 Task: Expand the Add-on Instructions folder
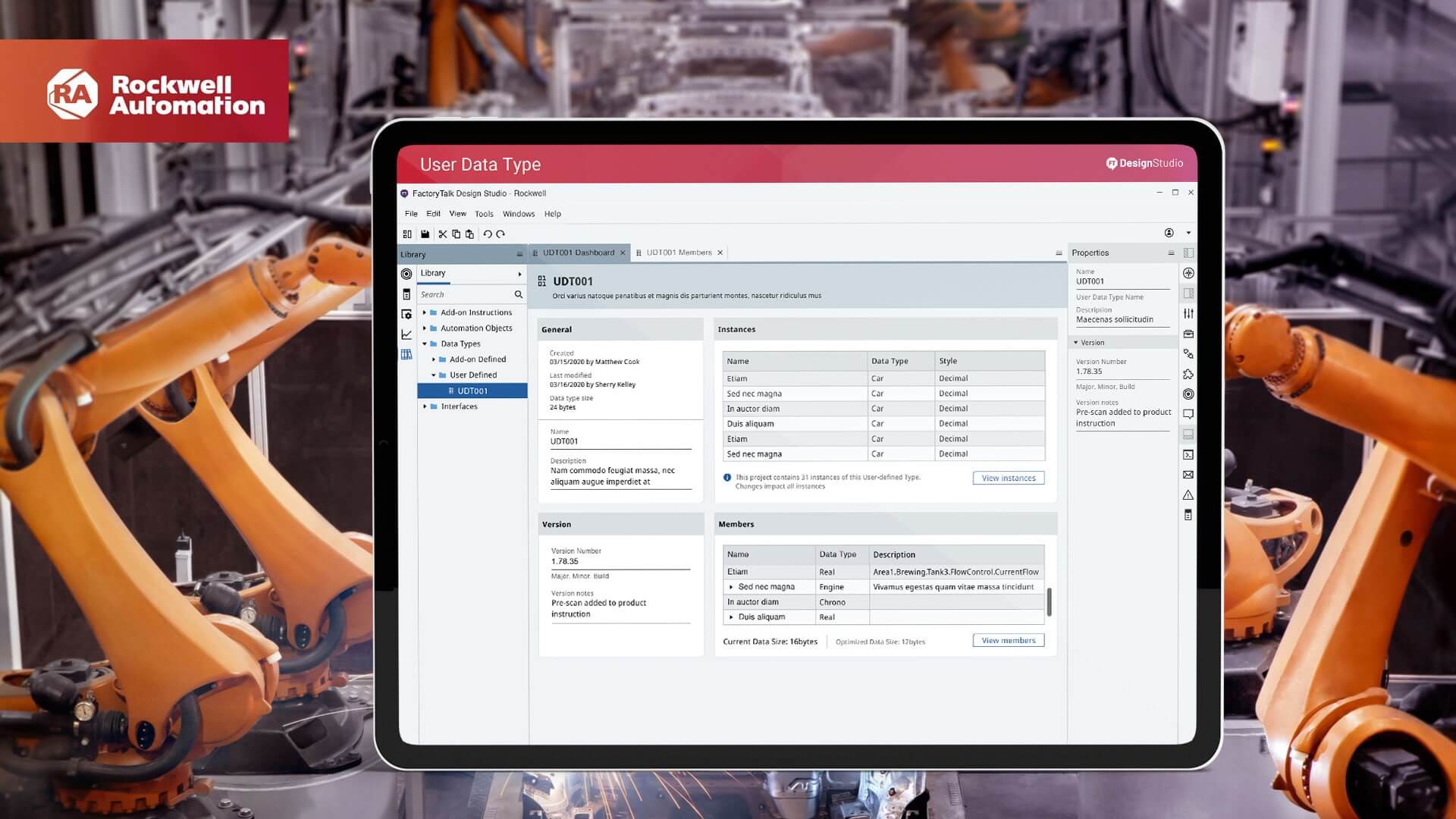425,312
